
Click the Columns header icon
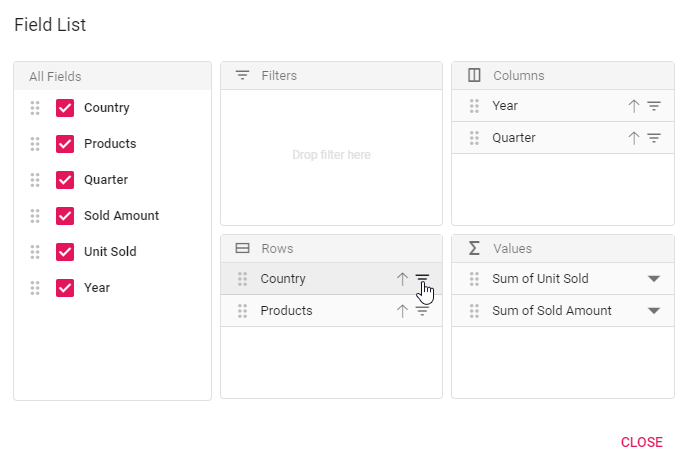point(474,75)
